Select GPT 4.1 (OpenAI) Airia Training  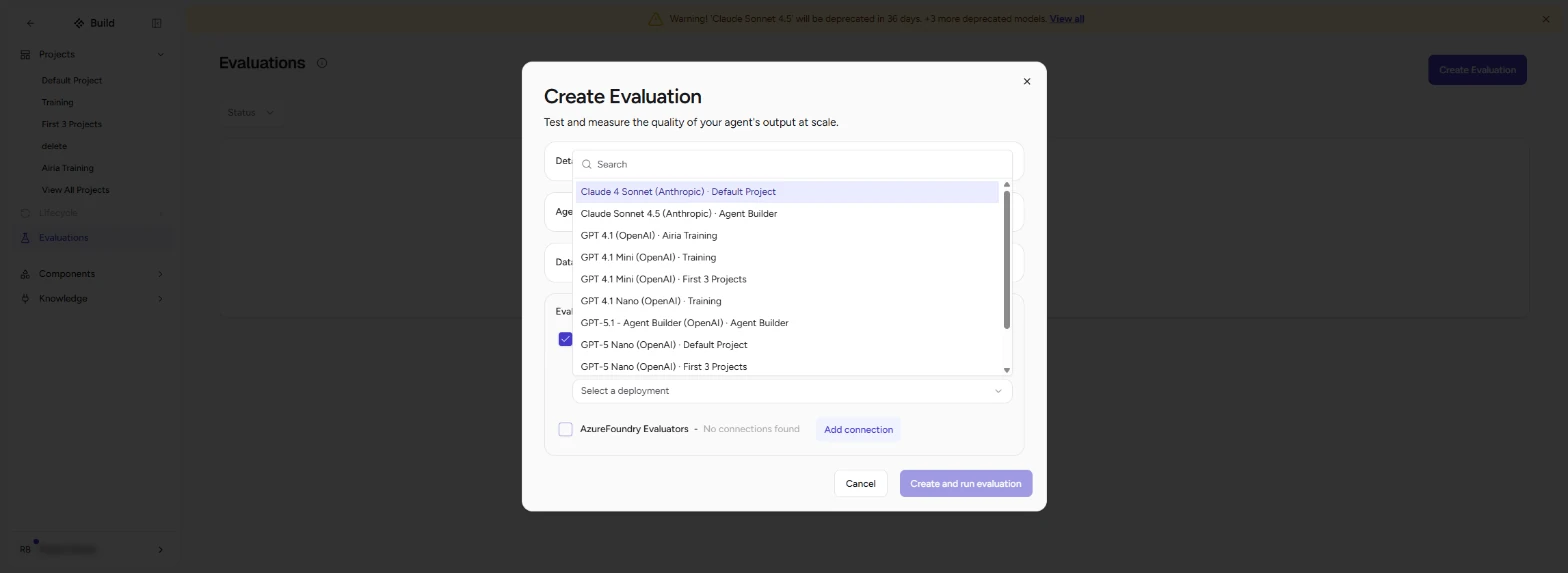787,236
